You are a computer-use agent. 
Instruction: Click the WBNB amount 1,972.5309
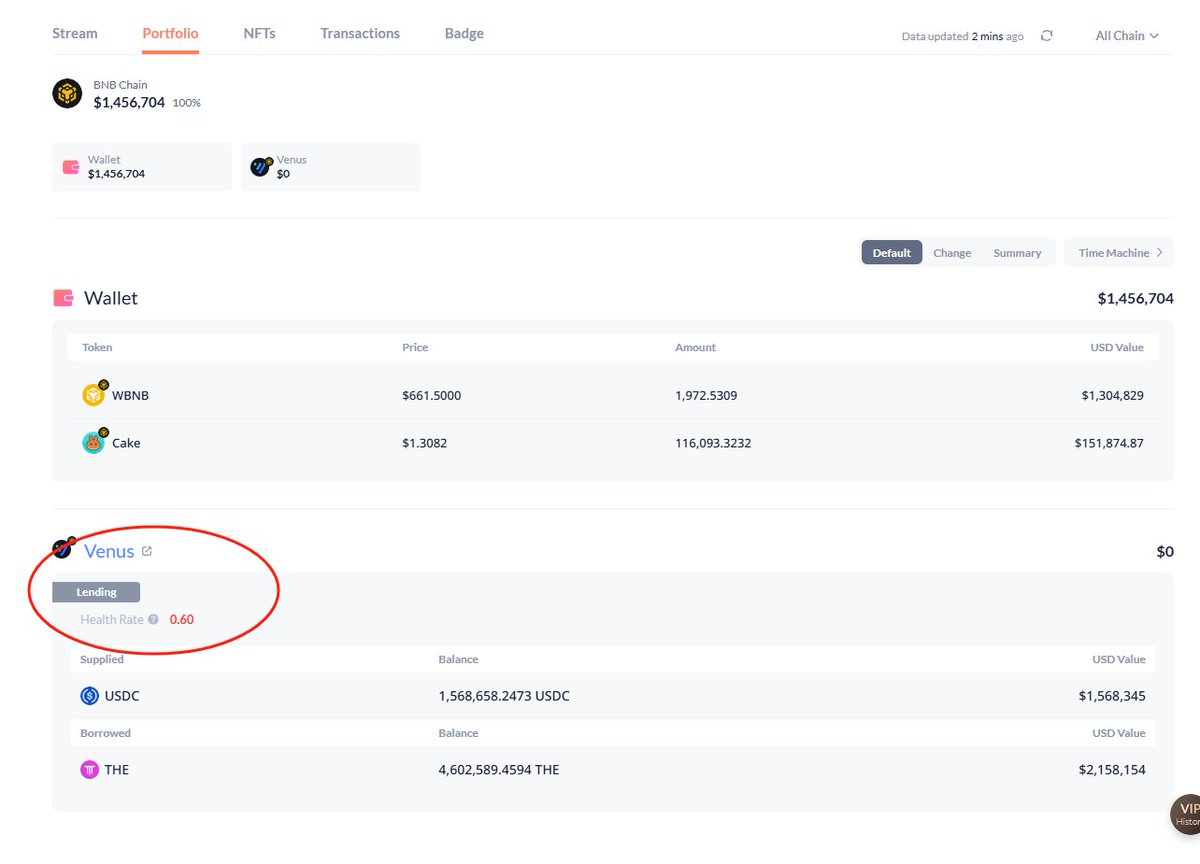(x=706, y=396)
